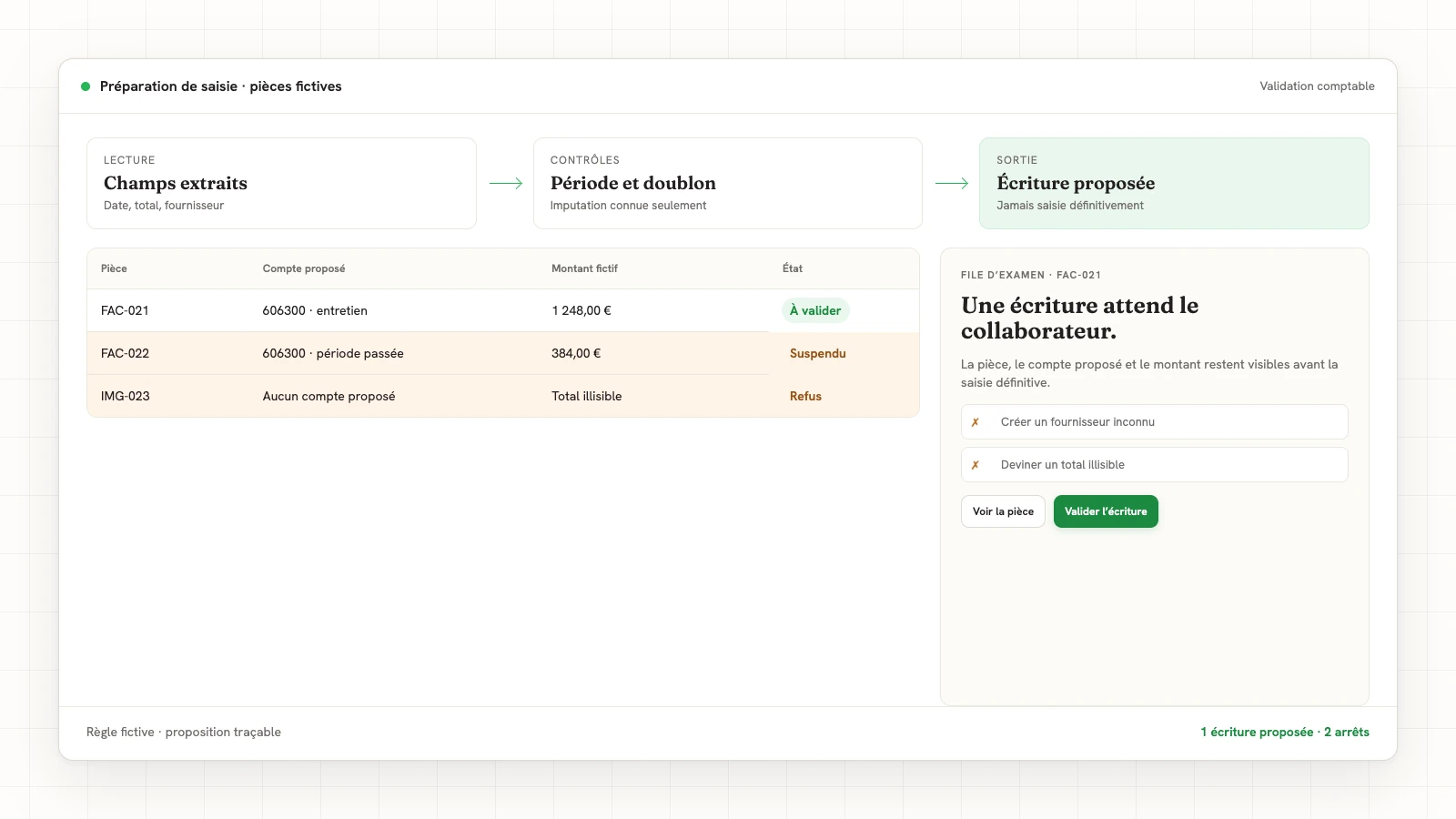Click the Deviner un total illisible item
Screen dimensions: 1456x819
[x=1154, y=465]
